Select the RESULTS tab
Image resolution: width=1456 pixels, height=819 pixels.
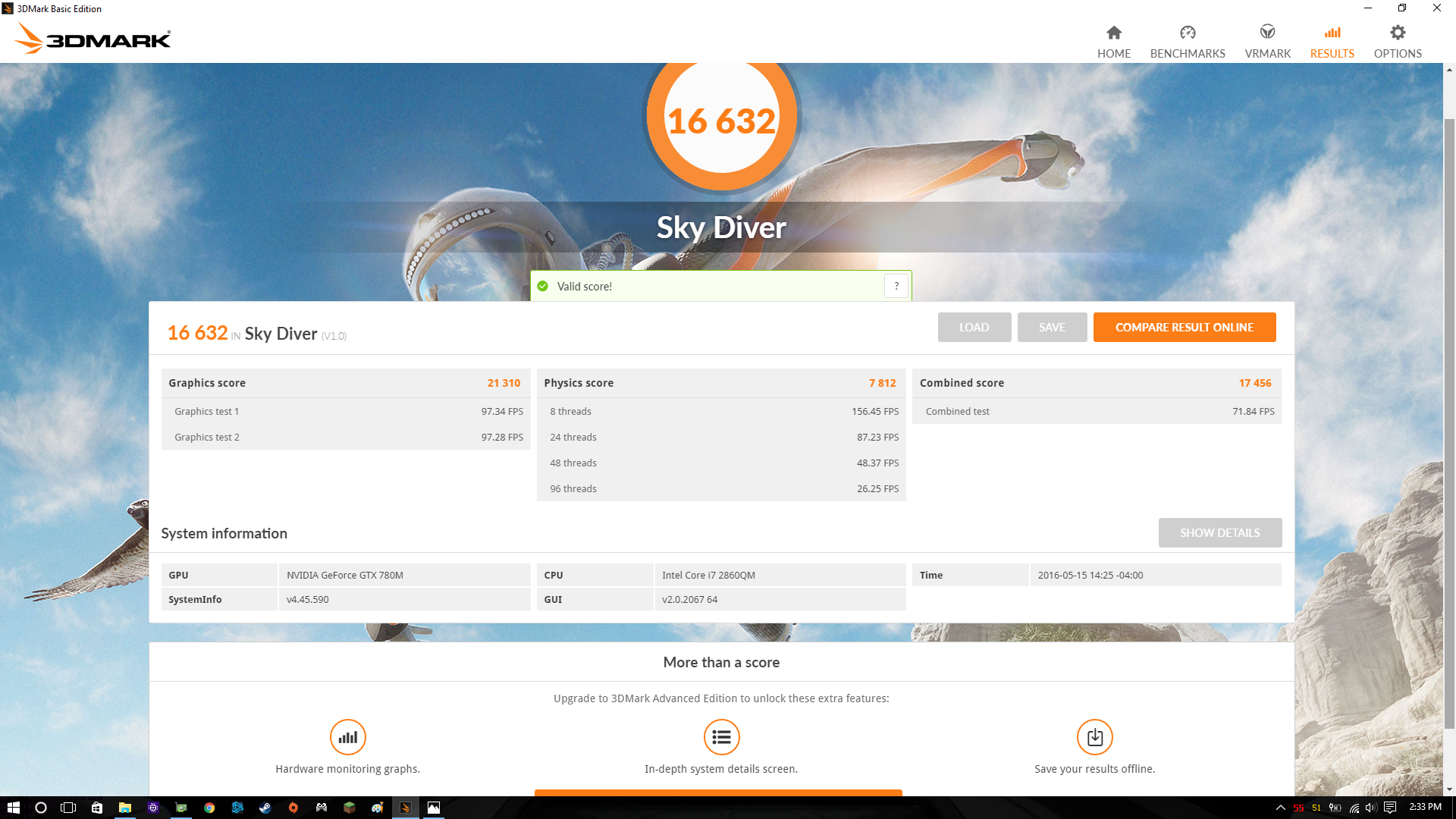[x=1332, y=42]
